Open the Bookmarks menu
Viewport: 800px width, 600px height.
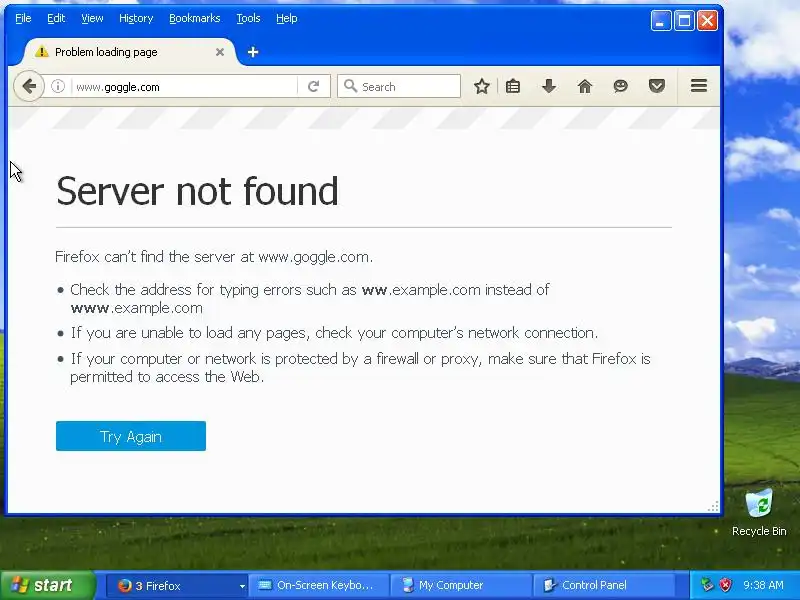(194, 18)
